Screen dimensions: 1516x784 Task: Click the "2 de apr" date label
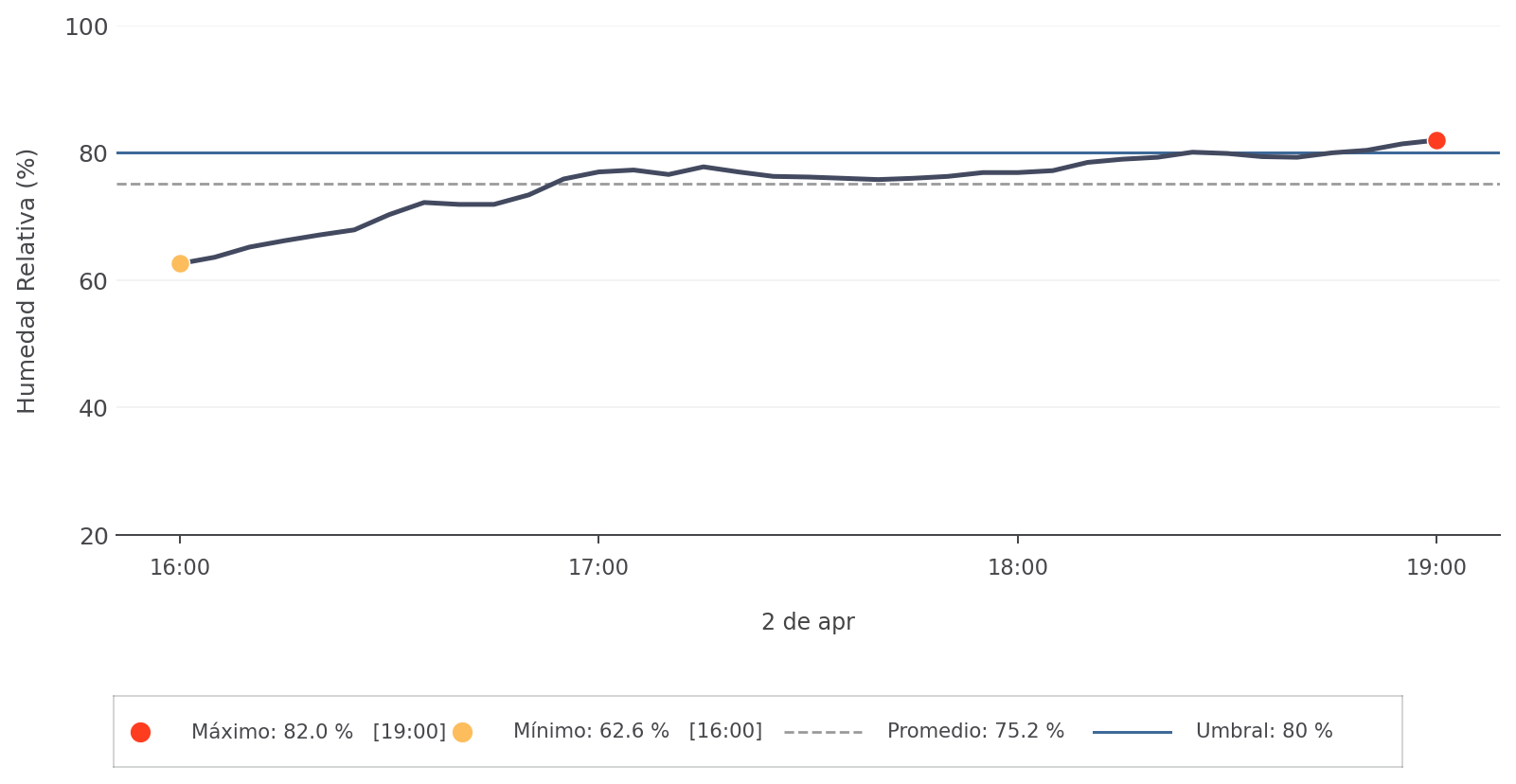[808, 622]
